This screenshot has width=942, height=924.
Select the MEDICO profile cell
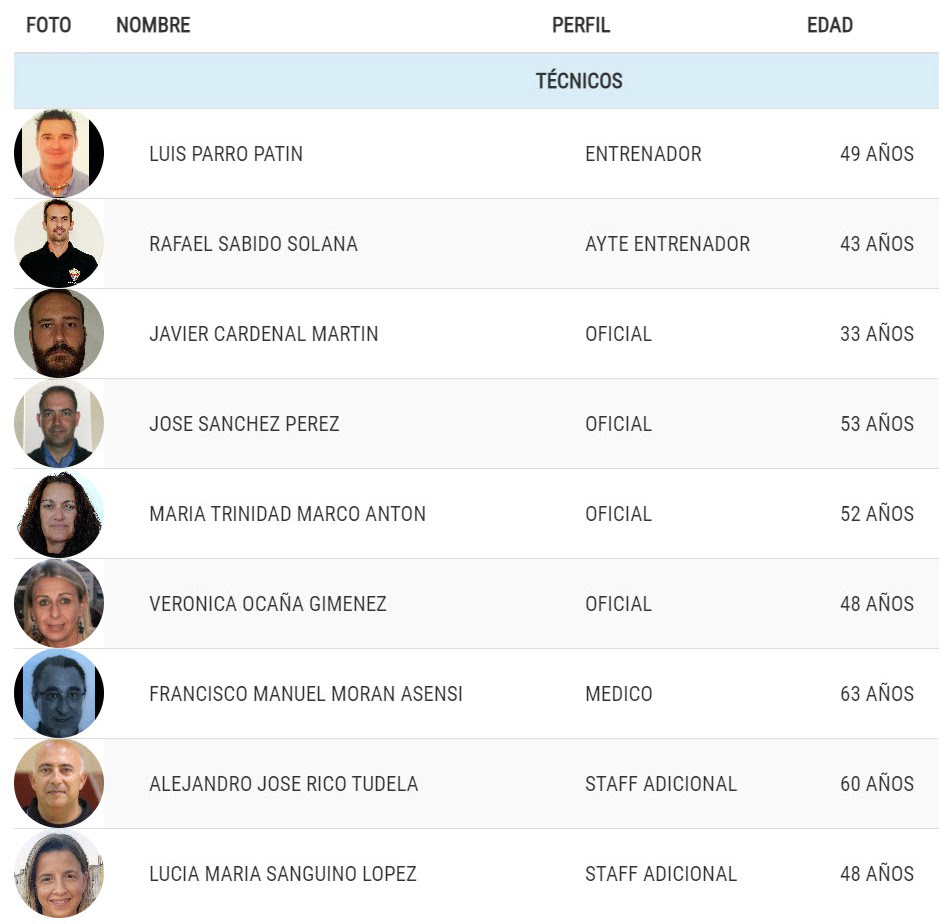pyautogui.click(x=619, y=694)
